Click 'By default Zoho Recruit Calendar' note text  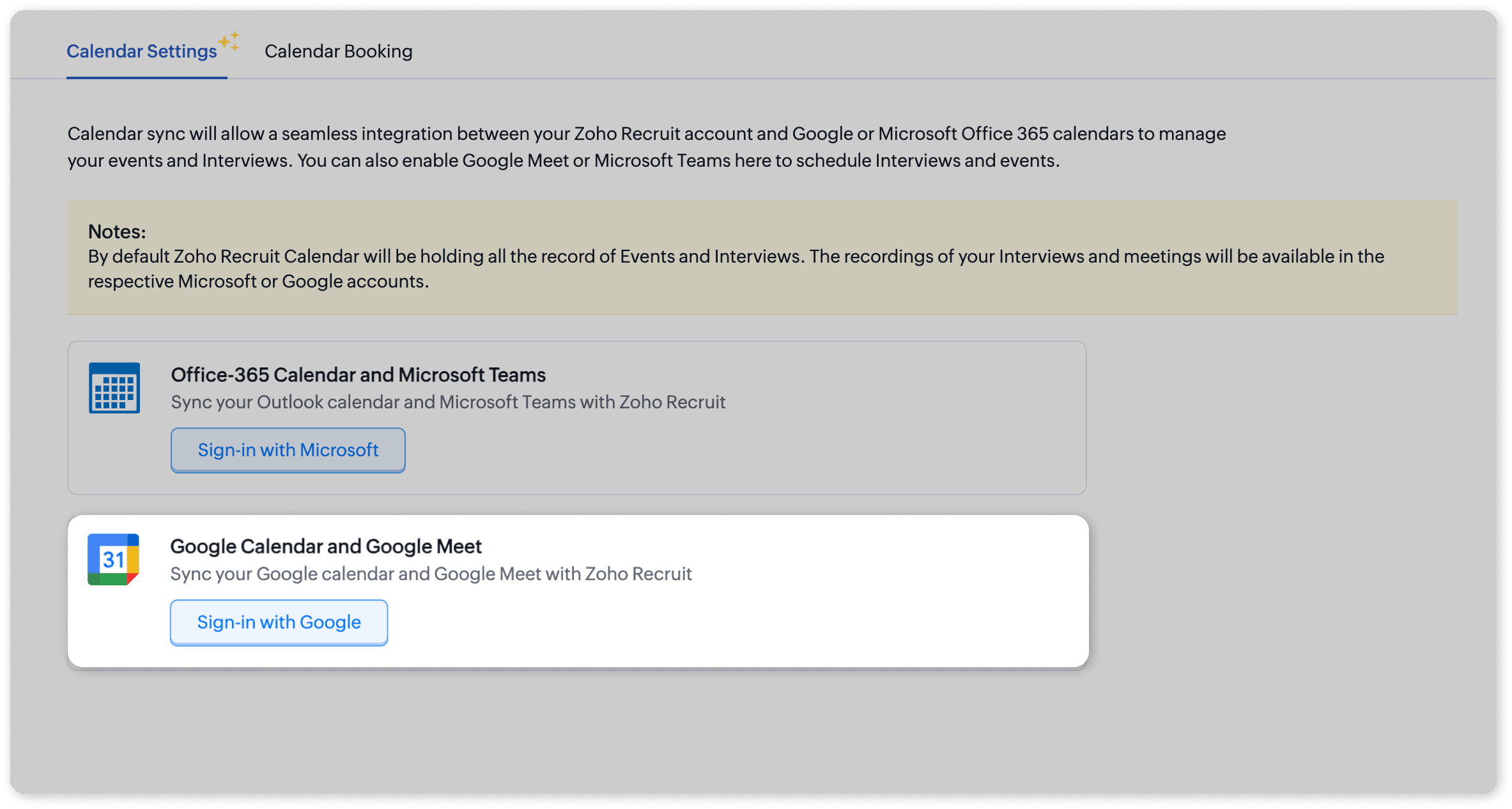(x=736, y=268)
